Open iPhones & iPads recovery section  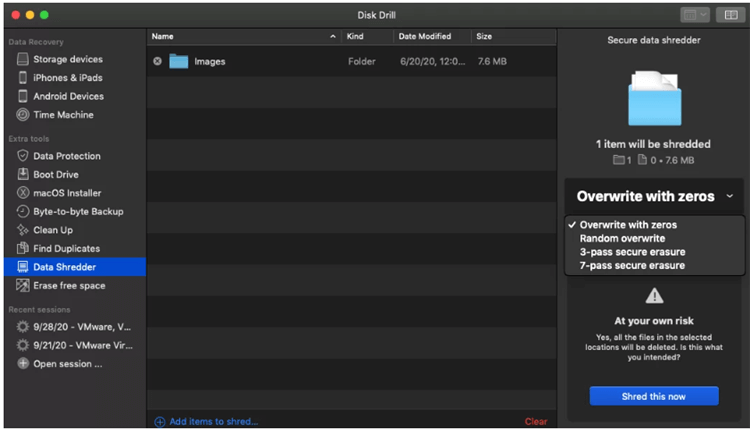tap(67, 78)
